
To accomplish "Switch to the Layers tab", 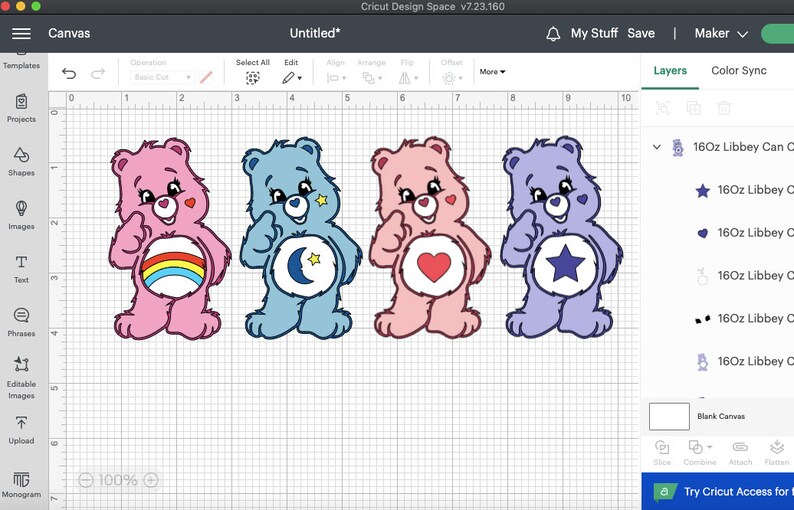I will coord(670,70).
